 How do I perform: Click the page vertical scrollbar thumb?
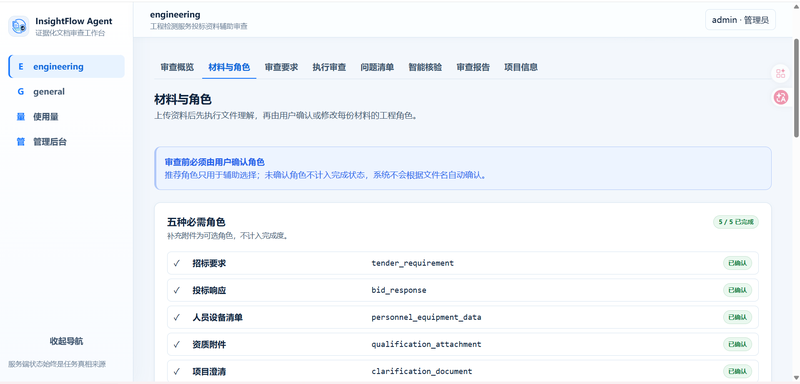[x=796, y=87]
